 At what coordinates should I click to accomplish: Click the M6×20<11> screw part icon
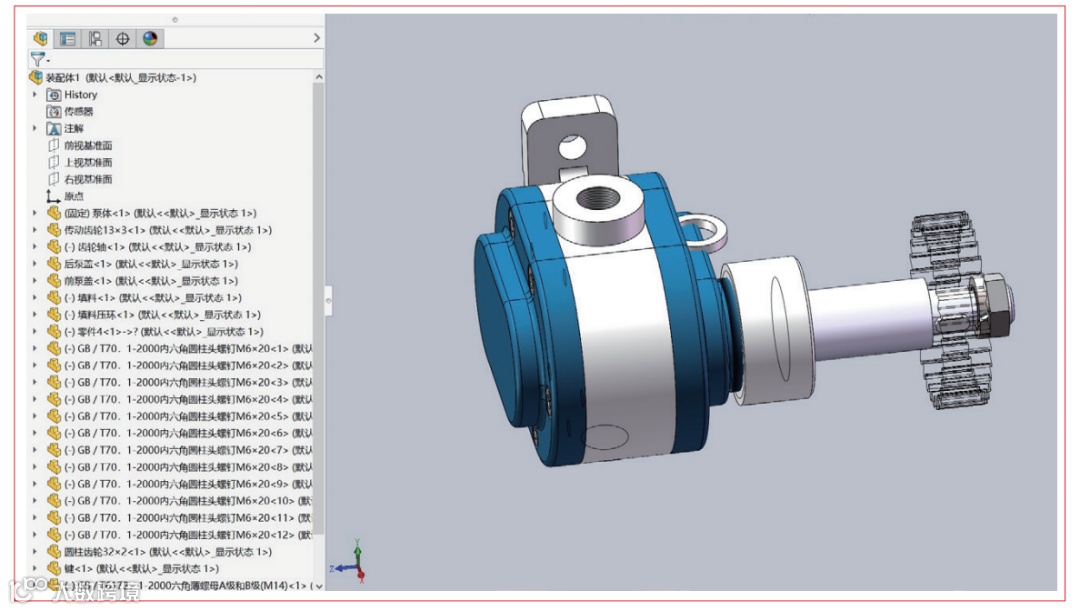pyautogui.click(x=54, y=518)
